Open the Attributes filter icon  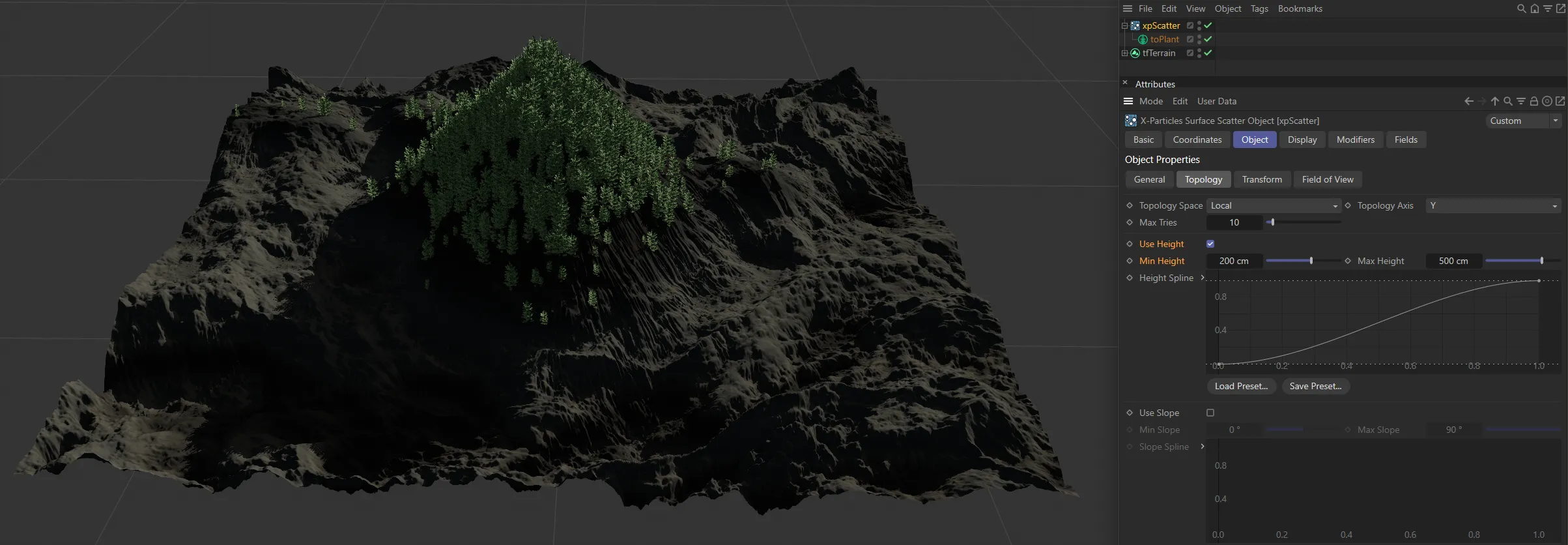point(1520,101)
